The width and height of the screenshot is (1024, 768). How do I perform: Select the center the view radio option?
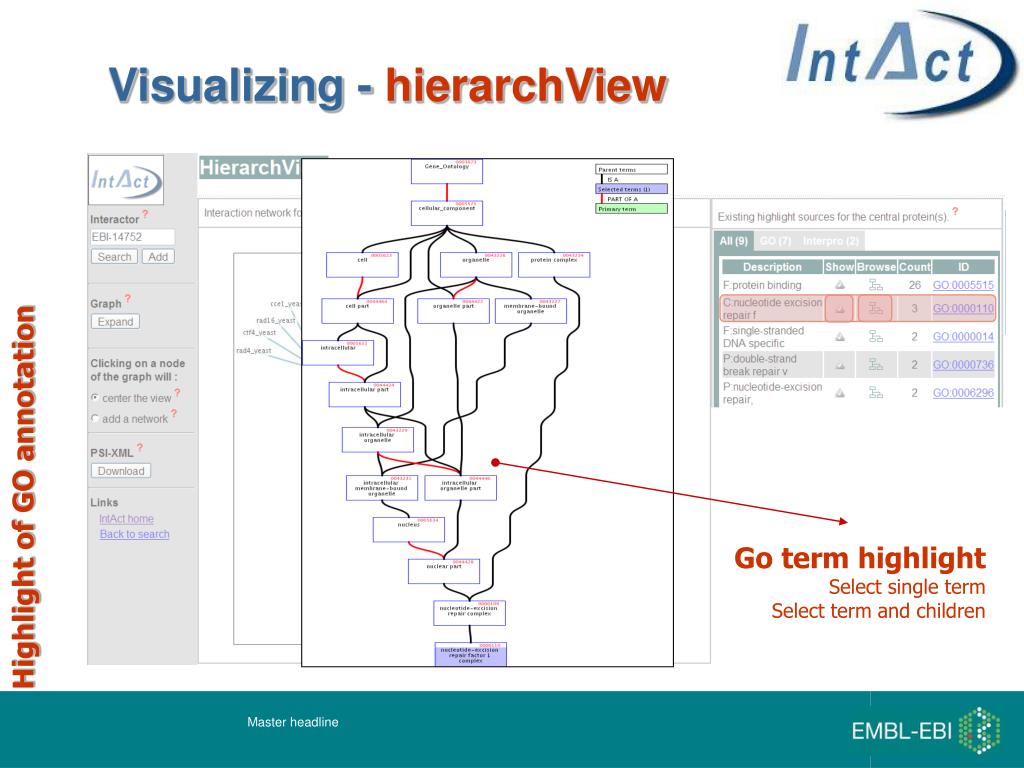pos(95,397)
